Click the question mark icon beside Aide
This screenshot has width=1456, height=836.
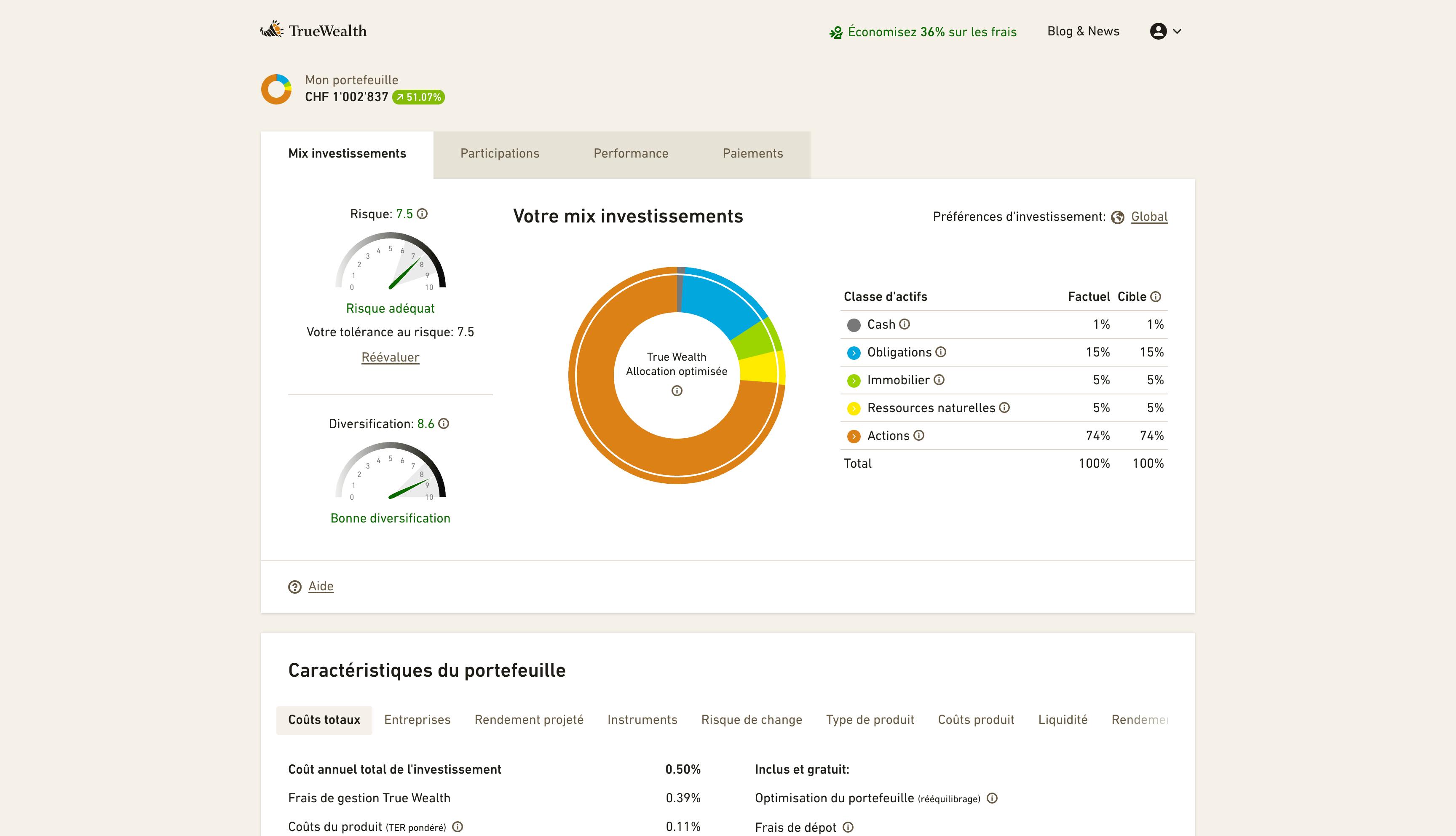pyautogui.click(x=294, y=587)
